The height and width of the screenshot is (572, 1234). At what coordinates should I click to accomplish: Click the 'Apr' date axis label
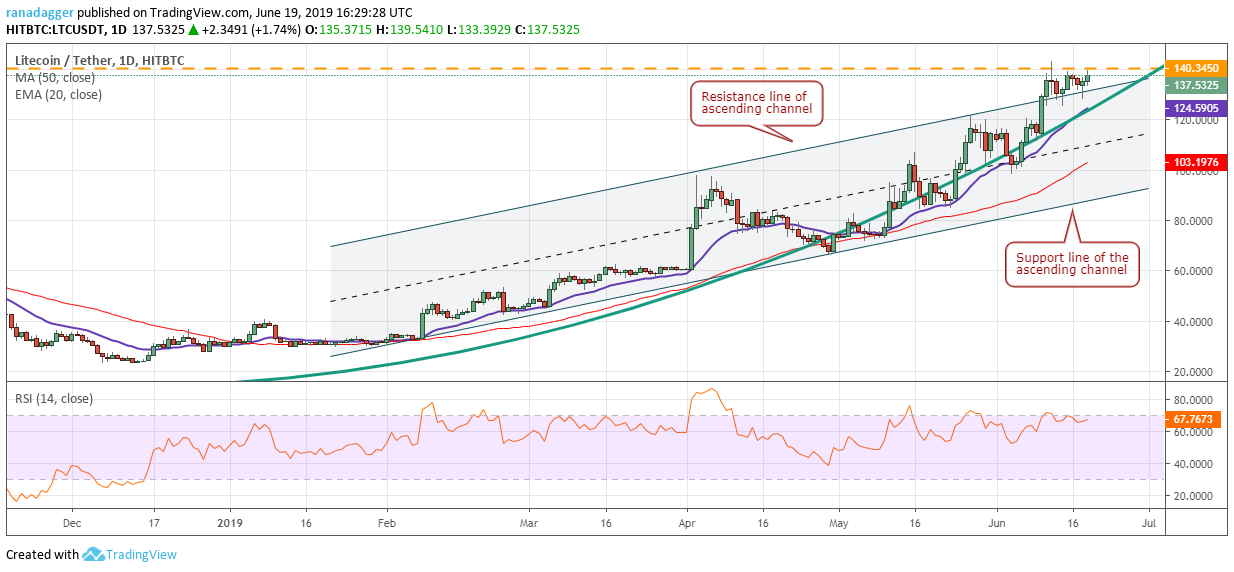(x=687, y=522)
